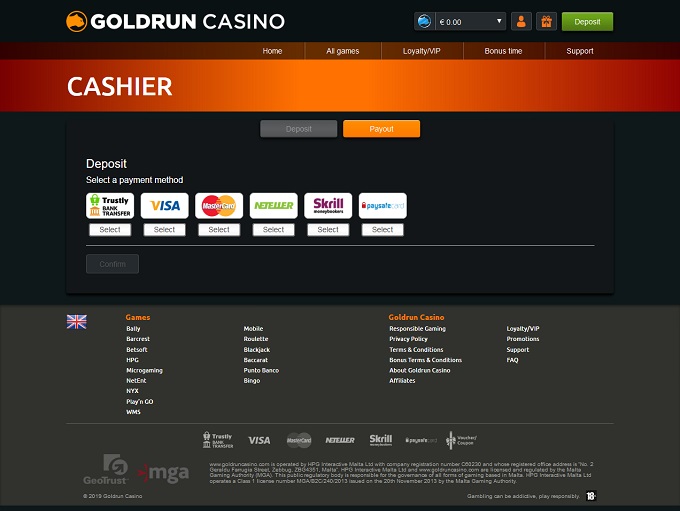Viewport: 680px width, 511px height.
Task: Click the gift box bonus icon
Action: point(546,21)
